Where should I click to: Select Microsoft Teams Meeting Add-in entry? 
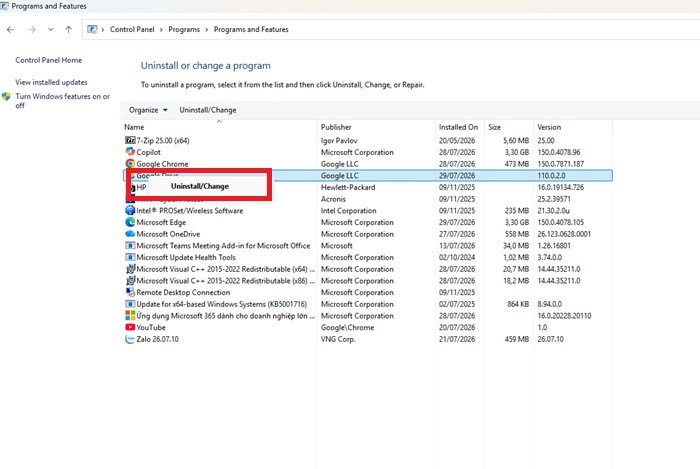[x=223, y=245]
